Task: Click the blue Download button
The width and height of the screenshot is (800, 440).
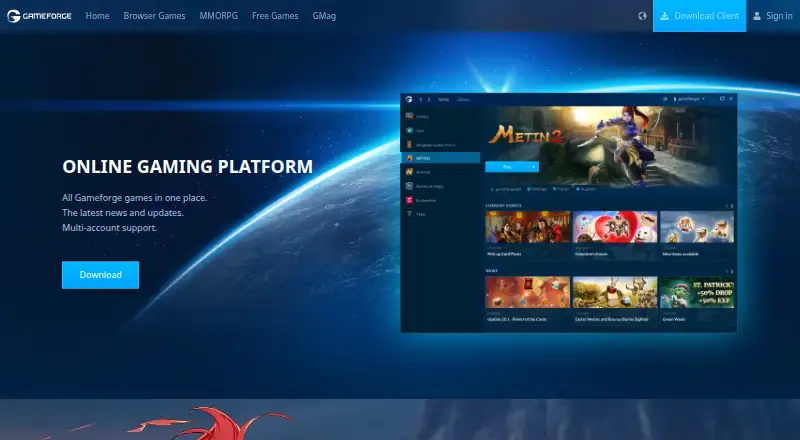Action: pyautogui.click(x=101, y=275)
